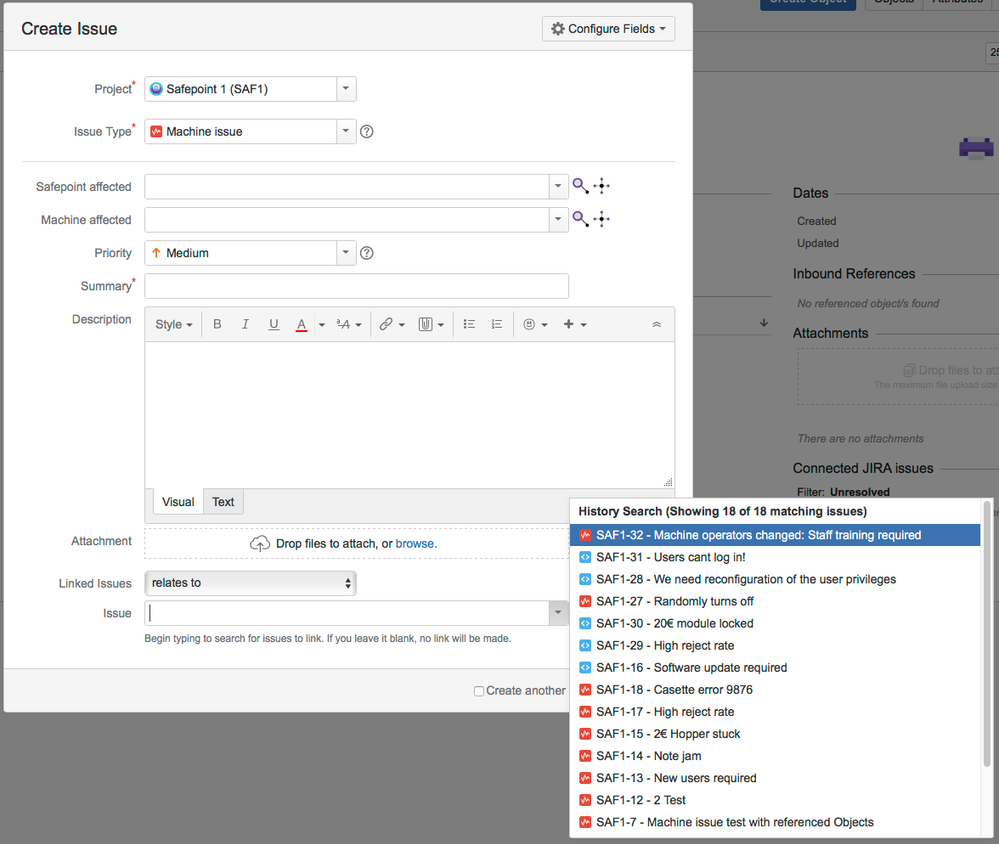Screen dimensions: 999x844
Task: Select SAF1-12 2 Test
Action: coord(775,800)
